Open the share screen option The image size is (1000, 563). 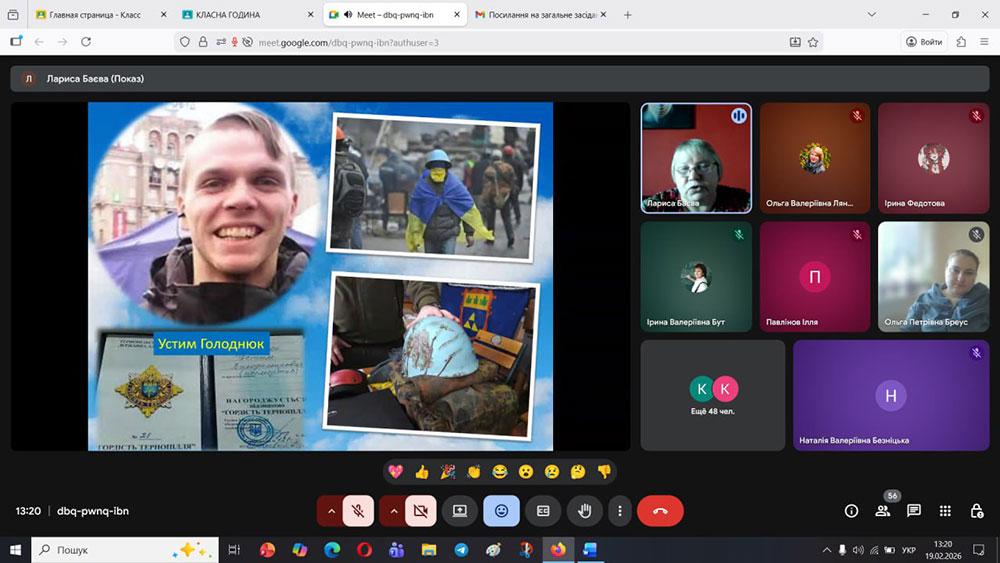tap(460, 511)
